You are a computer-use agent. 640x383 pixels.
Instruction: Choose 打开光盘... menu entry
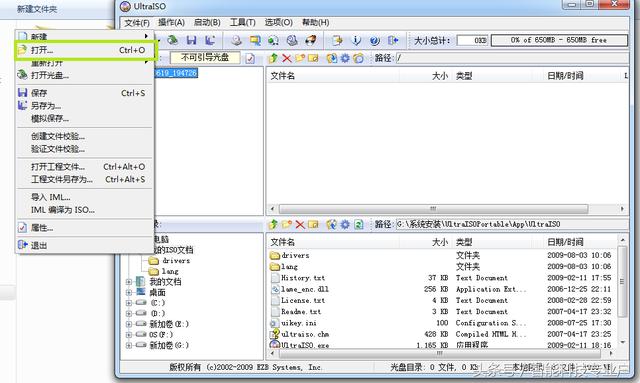(85, 76)
